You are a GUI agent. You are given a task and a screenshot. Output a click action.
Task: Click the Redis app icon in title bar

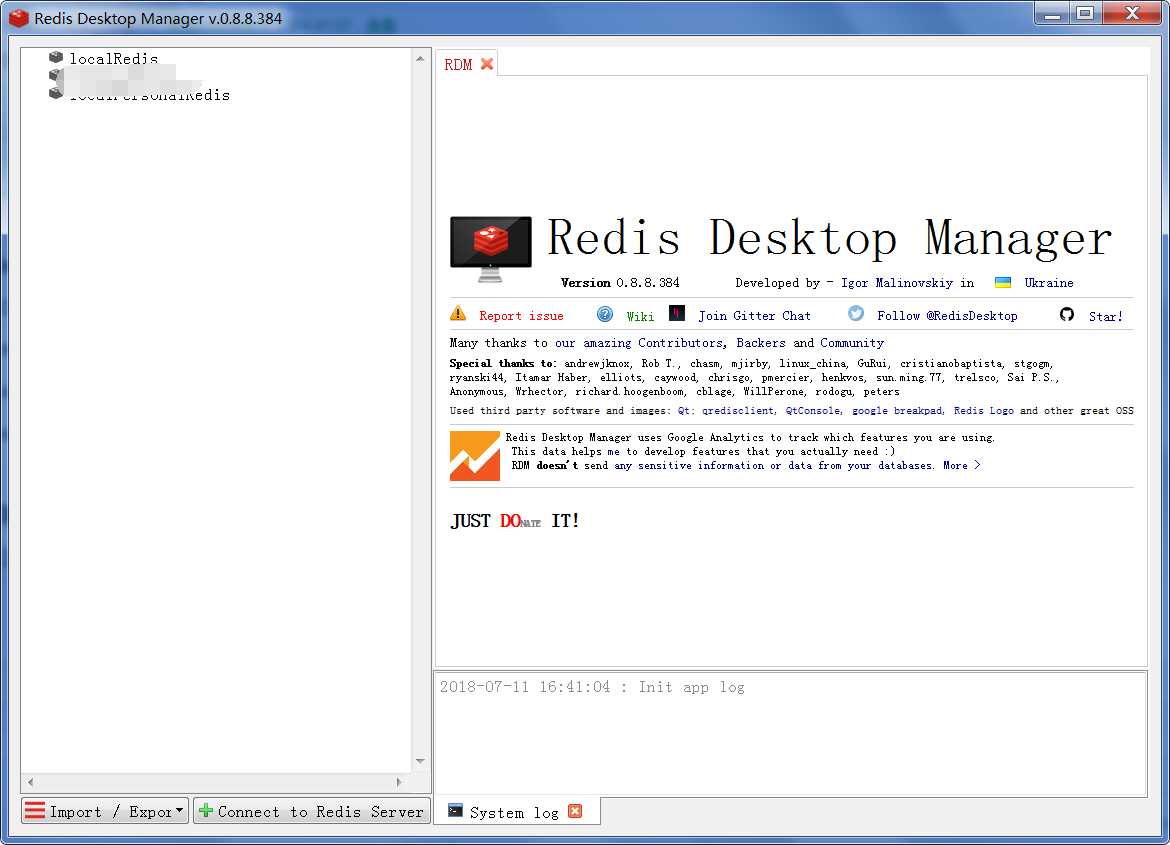point(19,18)
